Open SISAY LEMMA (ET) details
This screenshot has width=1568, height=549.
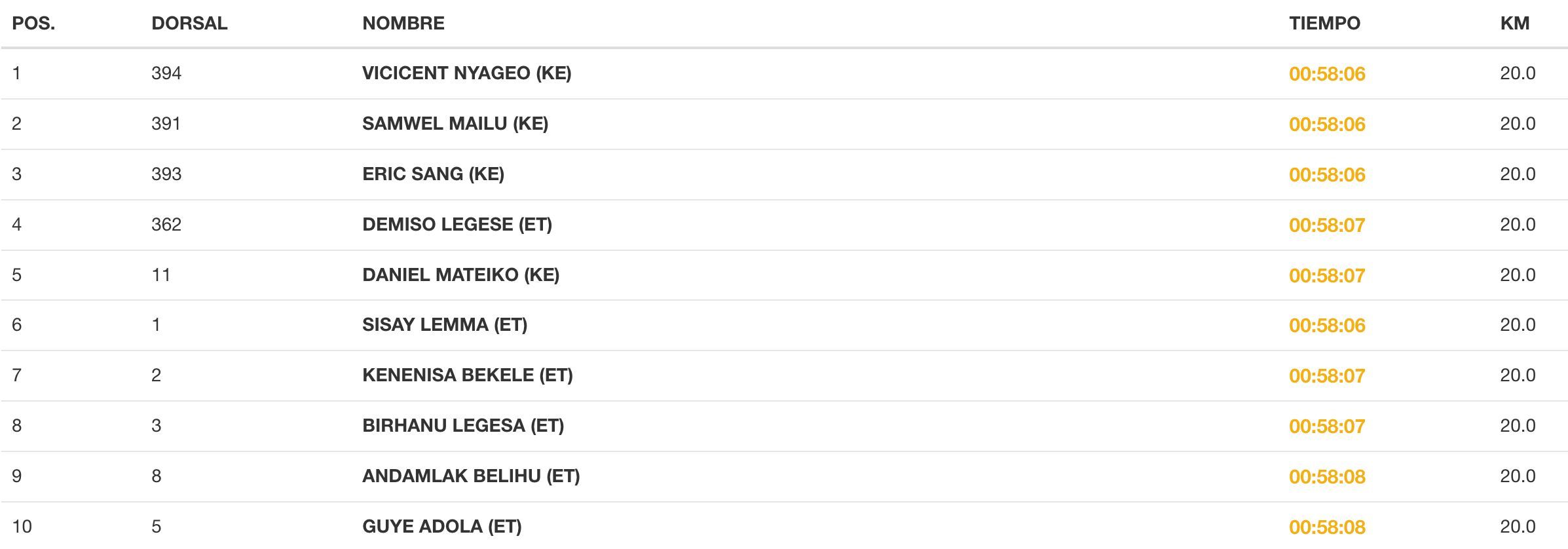click(444, 325)
